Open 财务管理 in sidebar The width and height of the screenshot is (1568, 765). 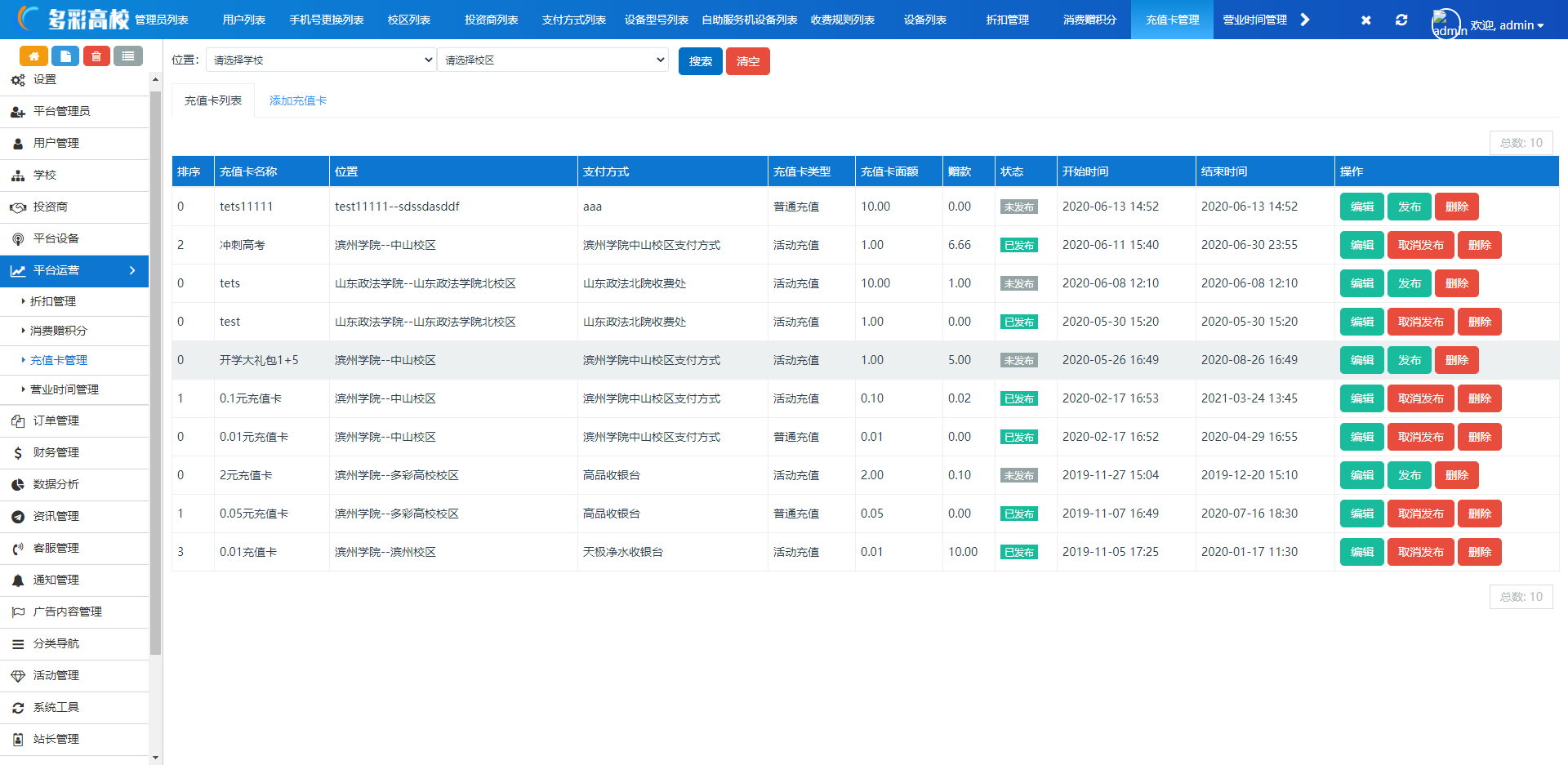74,452
